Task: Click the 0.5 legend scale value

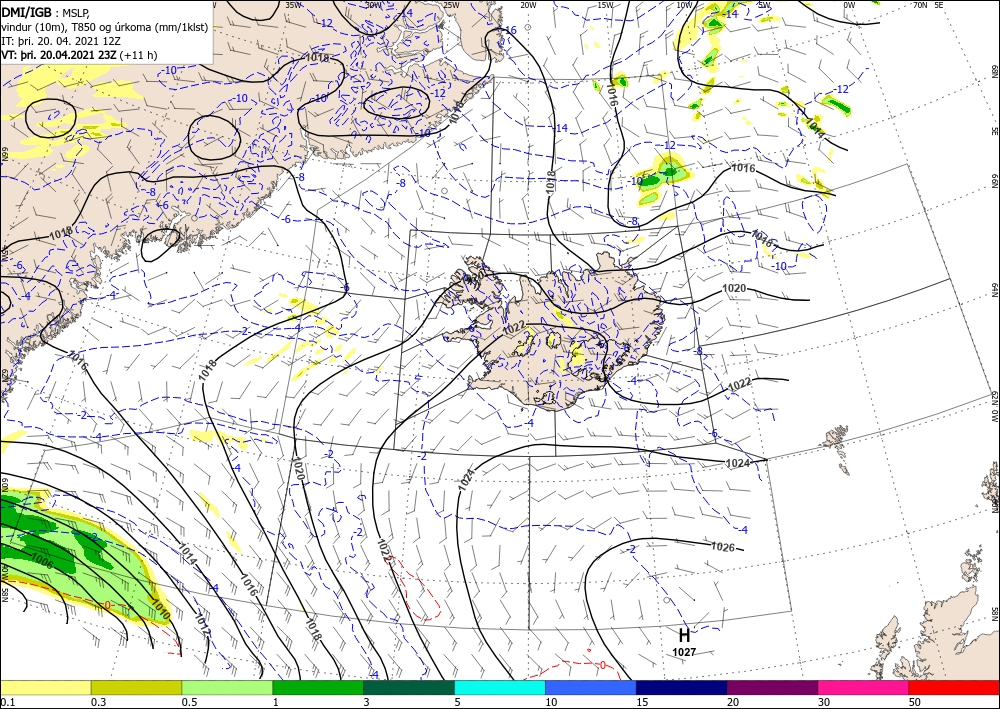Action: [x=189, y=702]
